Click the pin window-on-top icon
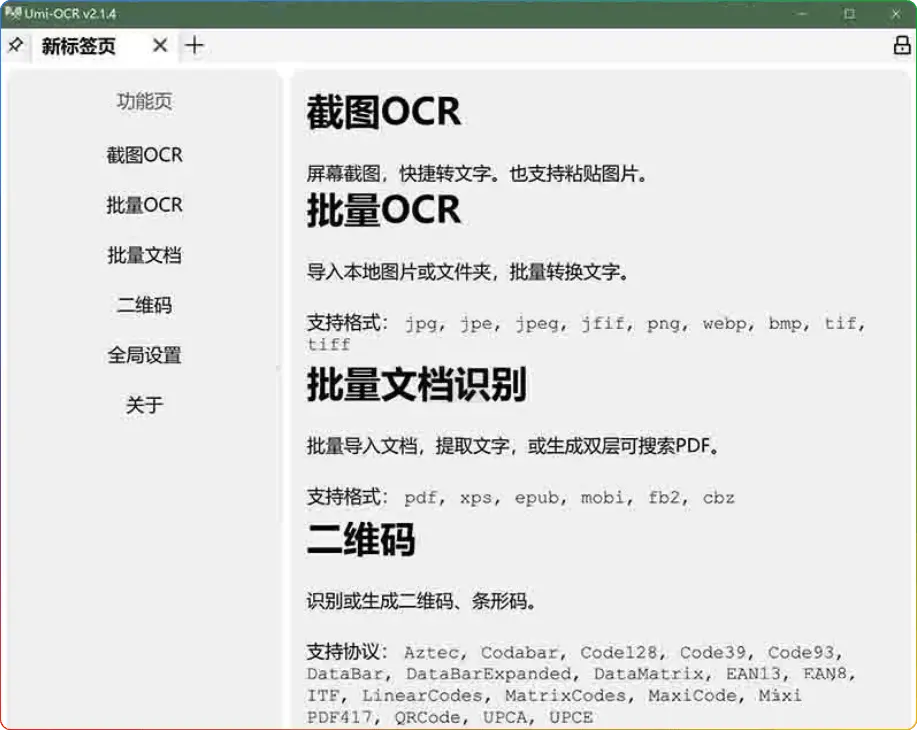Screen dimensions: 917x730 [x=15, y=46]
